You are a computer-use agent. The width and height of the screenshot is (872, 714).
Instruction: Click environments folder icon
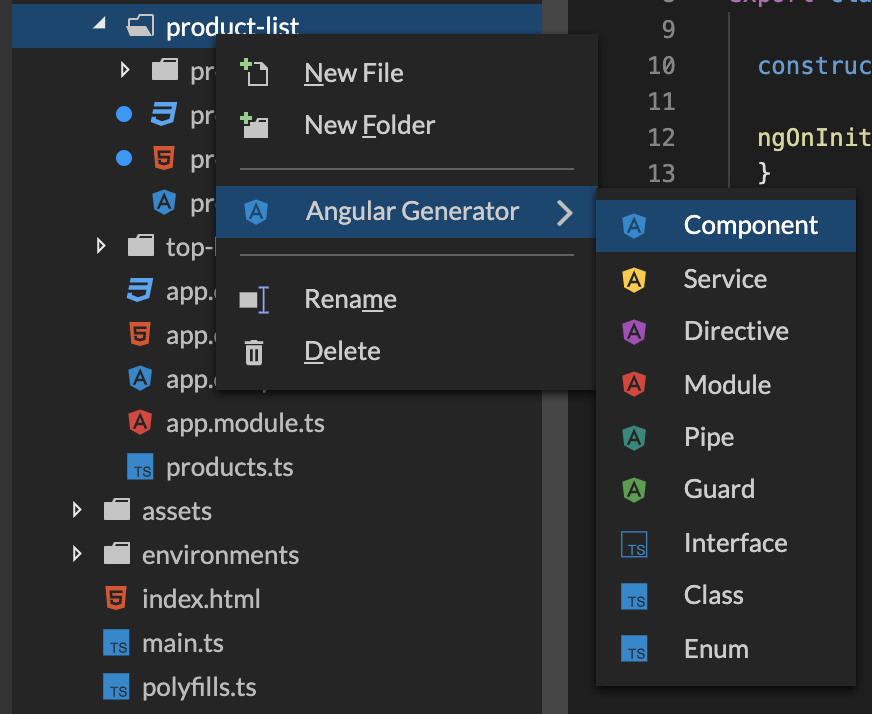(x=117, y=554)
